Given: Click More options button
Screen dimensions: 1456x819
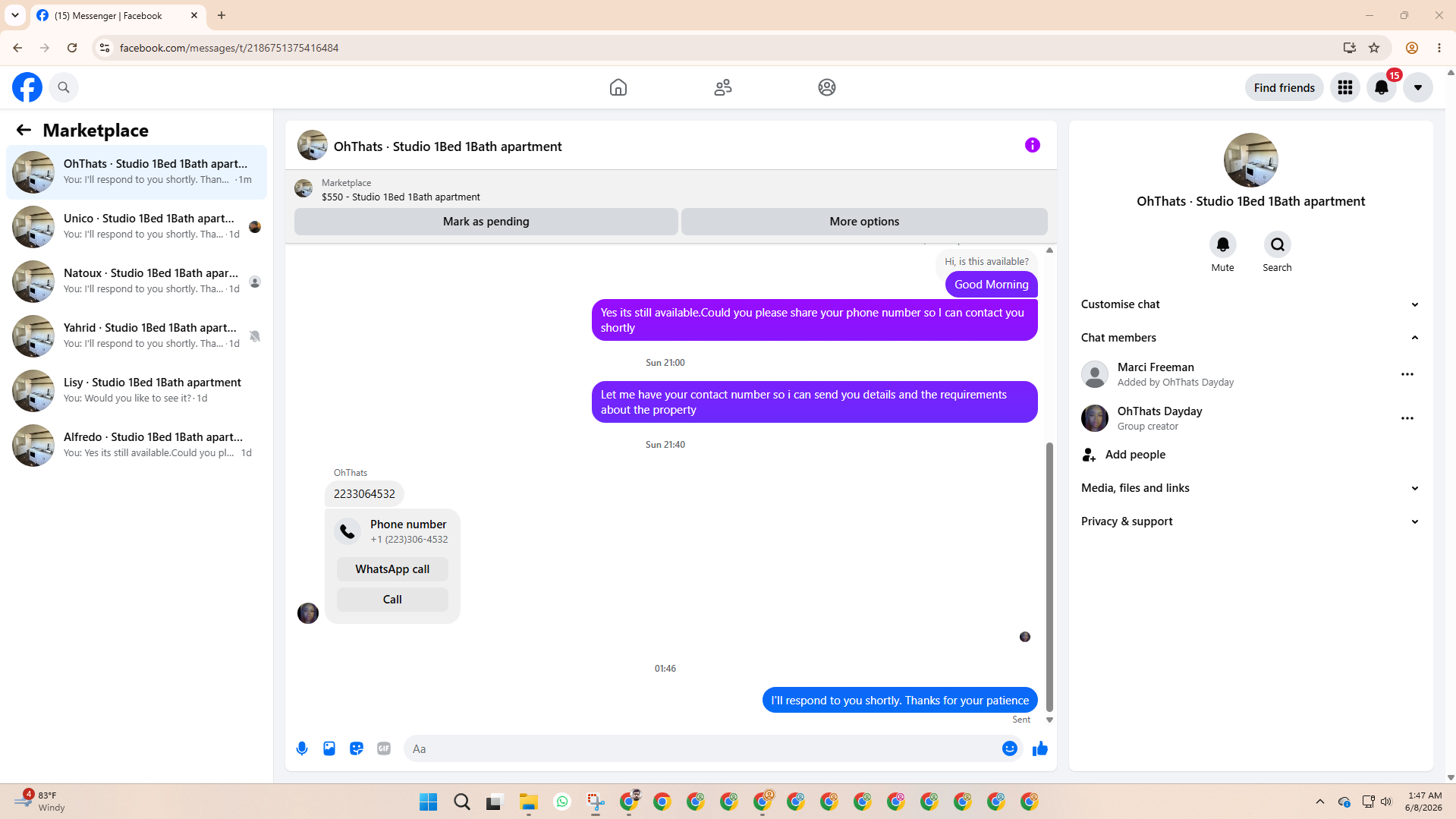Looking at the screenshot, I should (864, 222).
